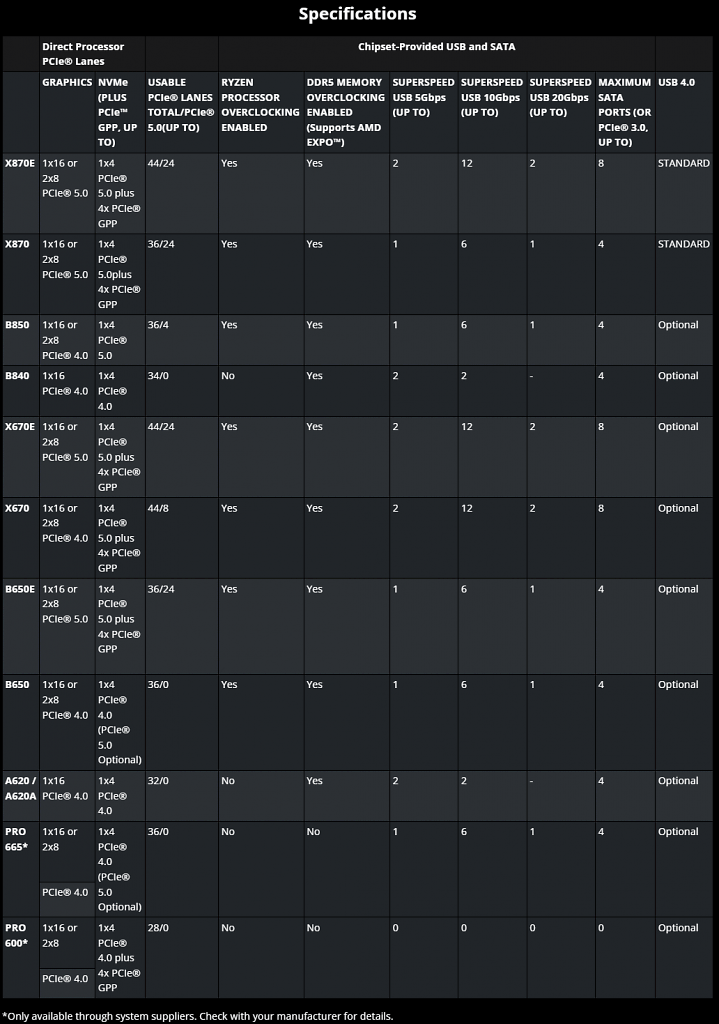The width and height of the screenshot is (719, 1024).
Task: Click the PRO 600* chipset label
Action: (x=17, y=935)
